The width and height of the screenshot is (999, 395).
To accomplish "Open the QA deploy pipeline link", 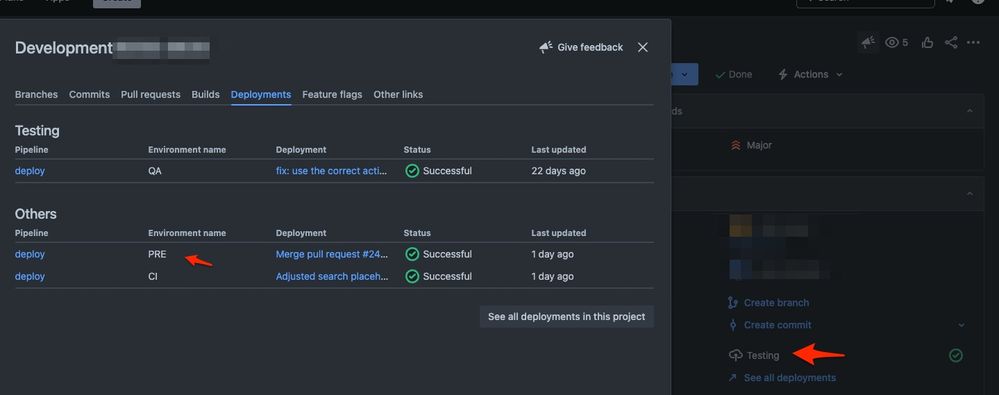I will (x=30, y=171).
